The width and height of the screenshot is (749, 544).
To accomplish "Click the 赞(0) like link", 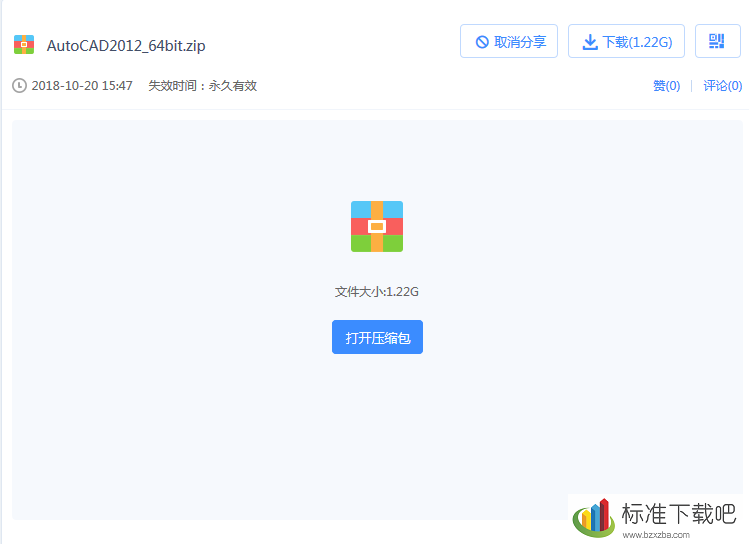I will point(666,85).
